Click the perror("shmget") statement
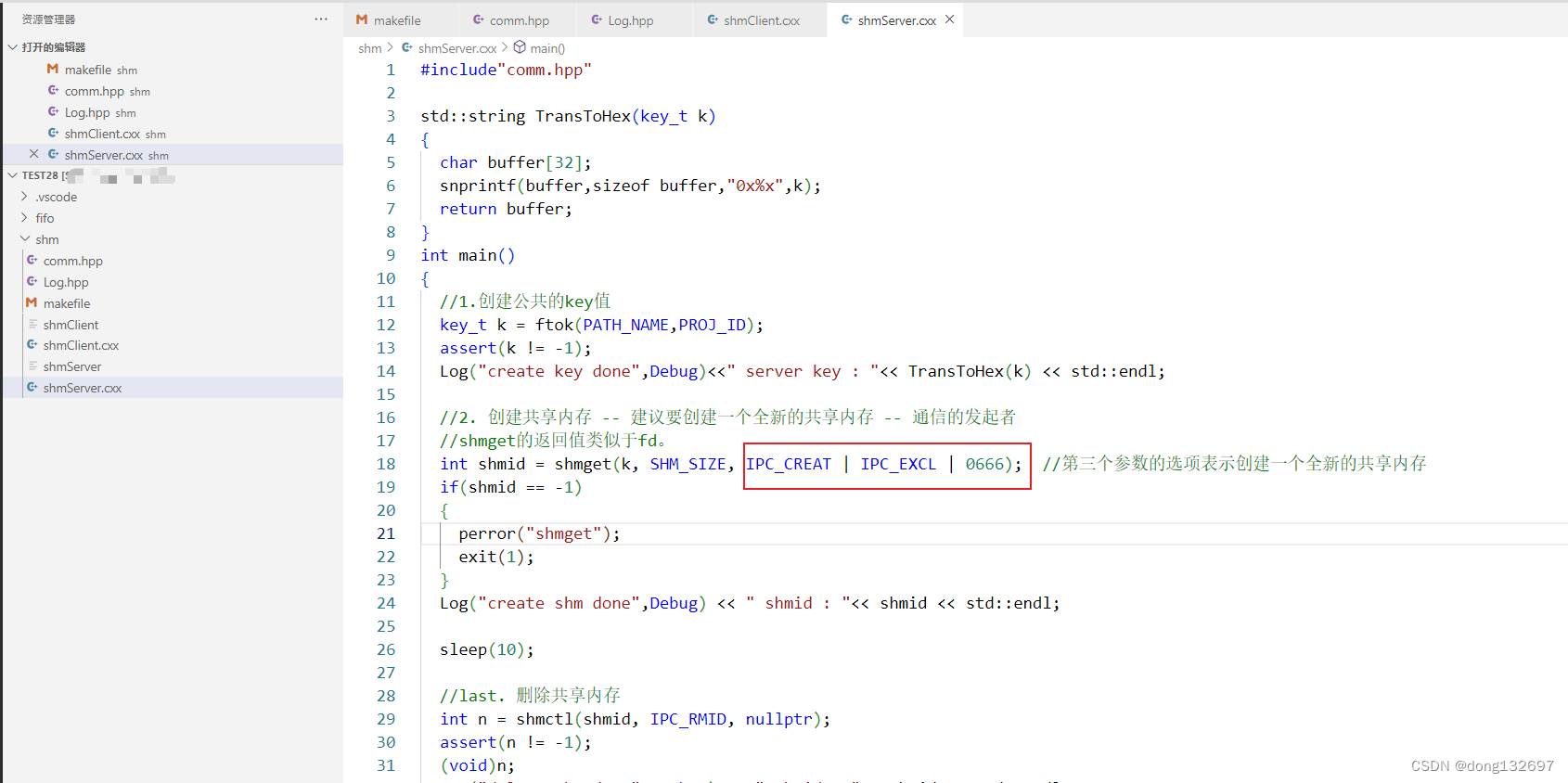This screenshot has width=1568, height=783. [x=539, y=533]
